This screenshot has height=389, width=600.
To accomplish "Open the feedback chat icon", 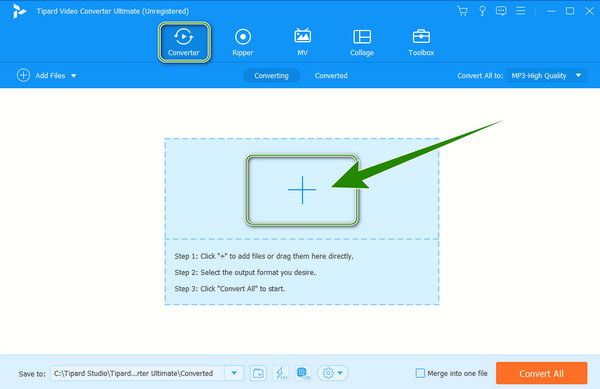I will coord(501,11).
